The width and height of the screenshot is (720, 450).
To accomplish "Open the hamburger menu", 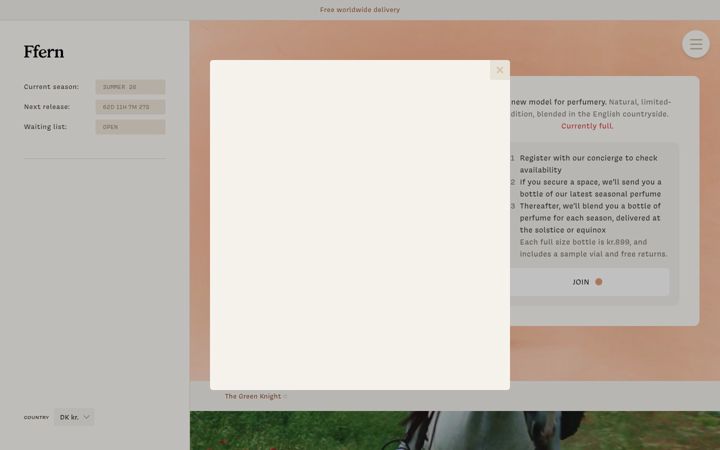I will click(x=696, y=44).
